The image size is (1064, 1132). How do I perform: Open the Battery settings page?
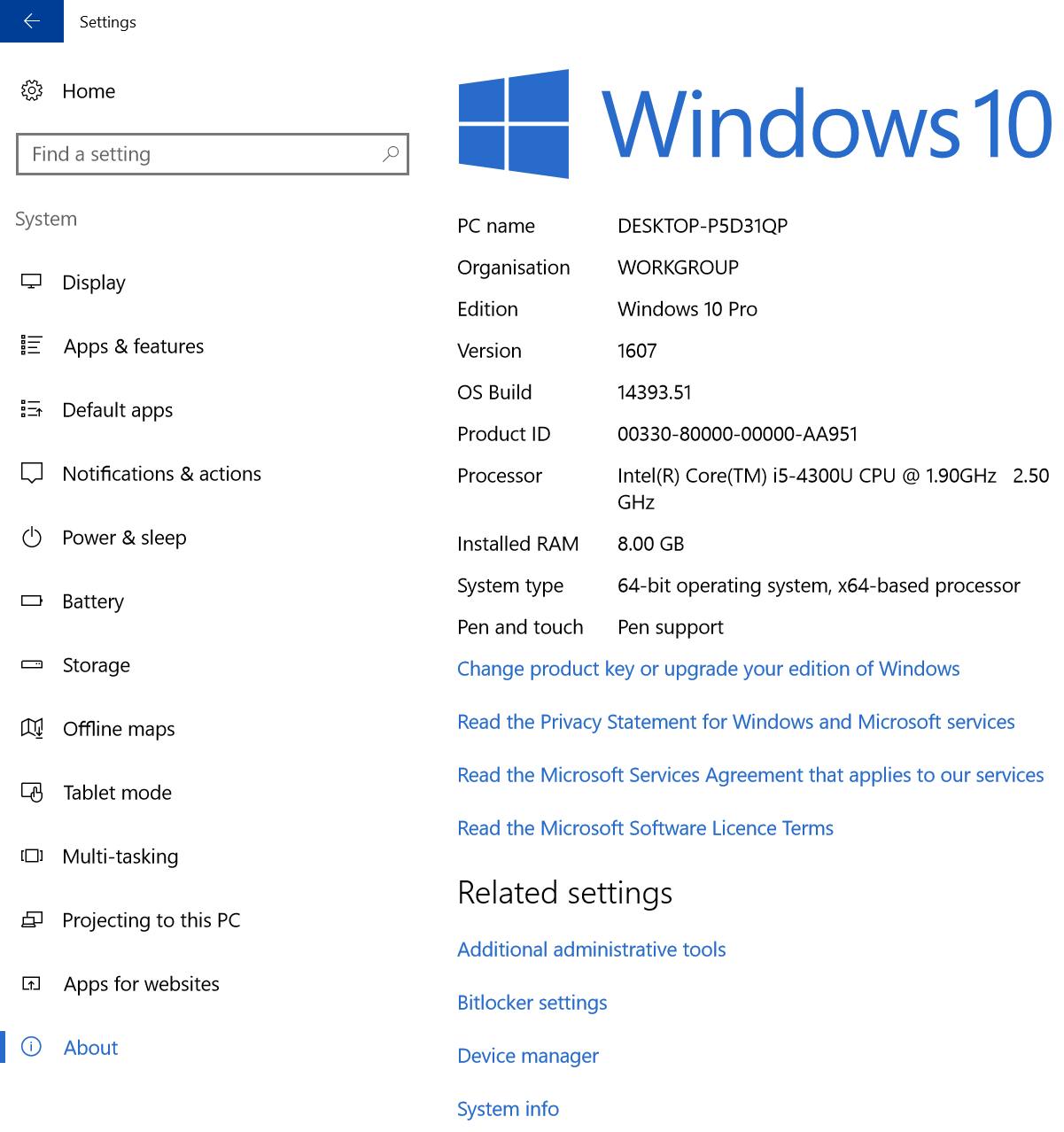93,601
